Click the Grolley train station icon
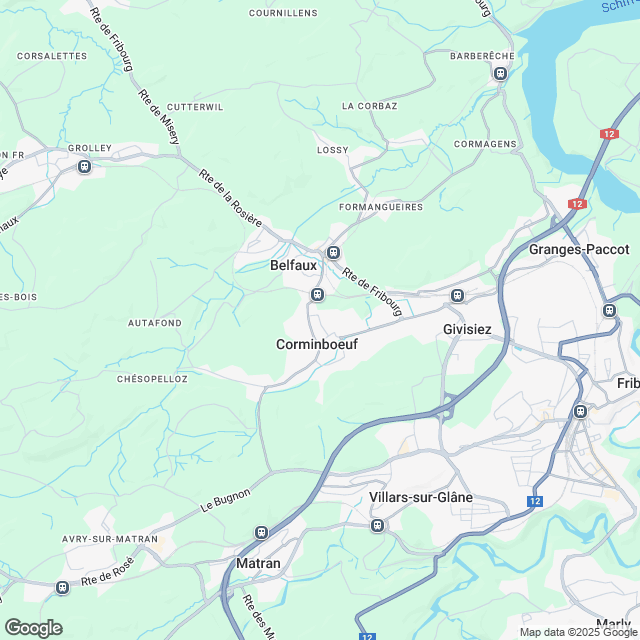Image resolution: width=640 pixels, height=640 pixels. [x=84, y=167]
